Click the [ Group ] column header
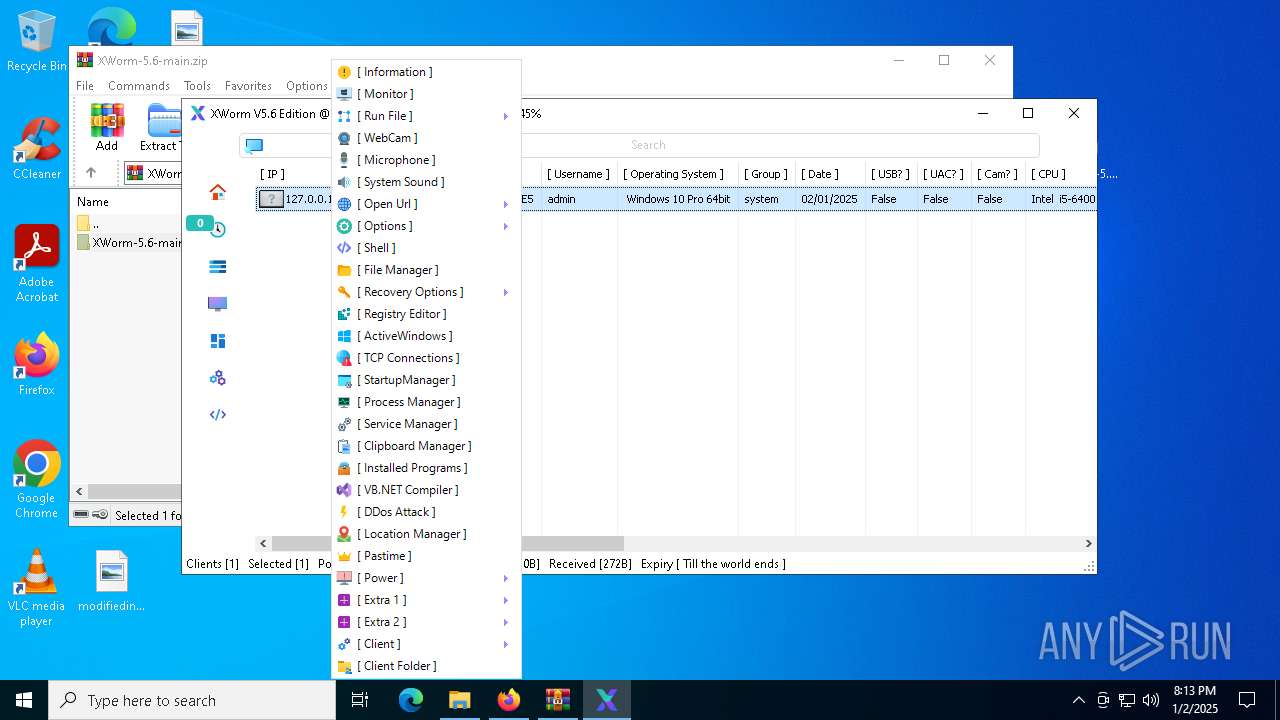 tap(766, 174)
